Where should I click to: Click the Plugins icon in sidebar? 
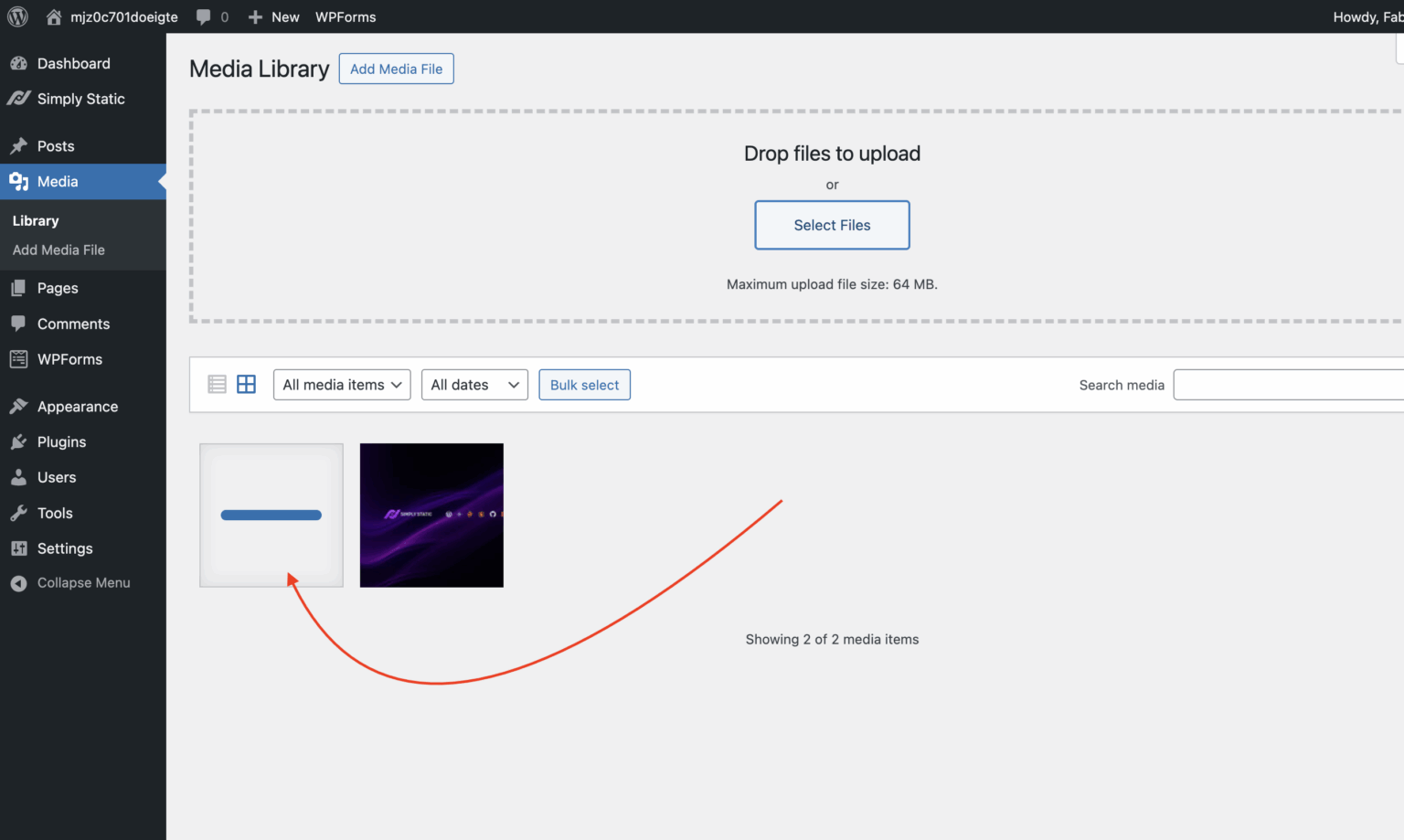tap(19, 441)
